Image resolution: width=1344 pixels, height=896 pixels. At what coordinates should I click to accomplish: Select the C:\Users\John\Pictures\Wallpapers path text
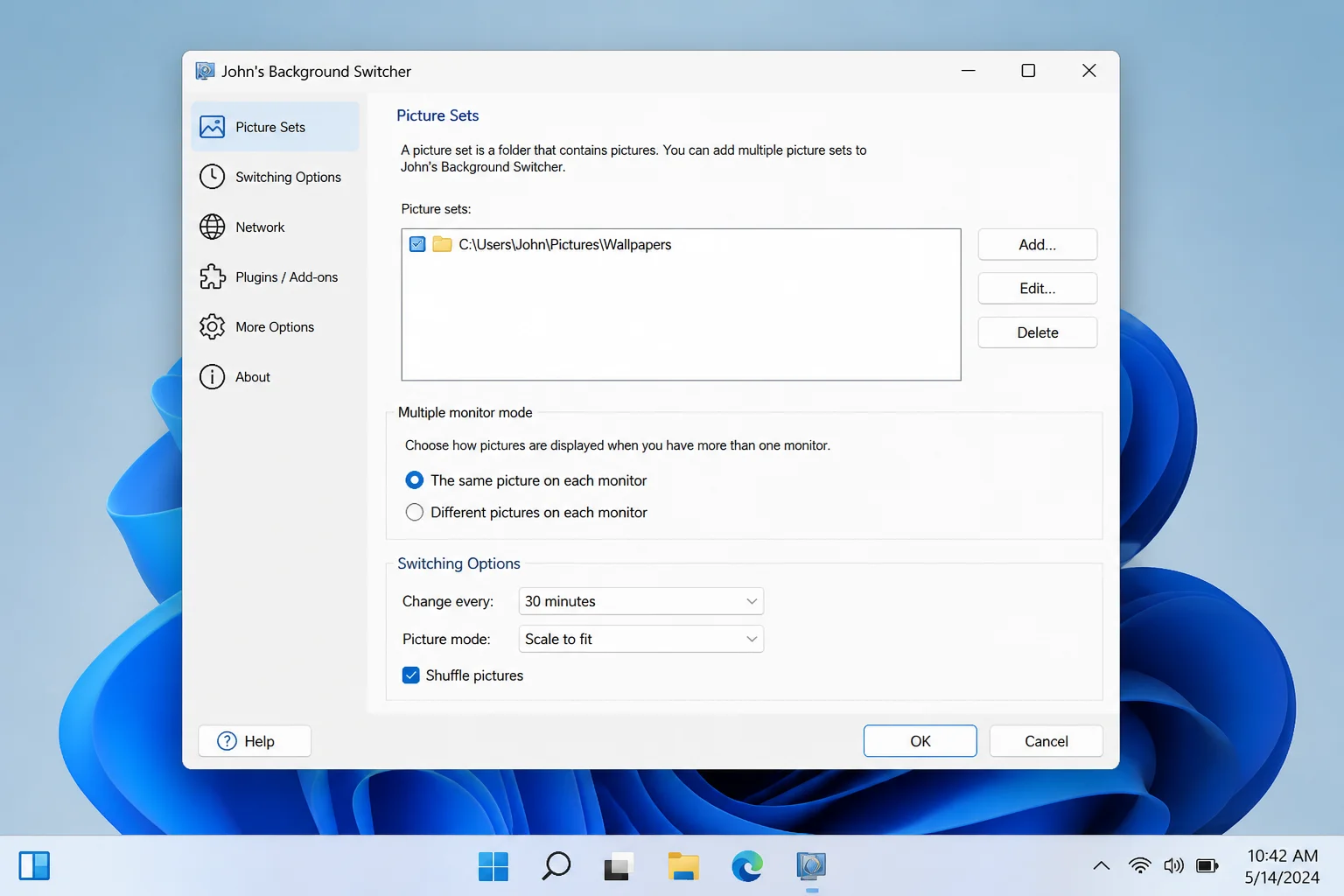(x=565, y=244)
